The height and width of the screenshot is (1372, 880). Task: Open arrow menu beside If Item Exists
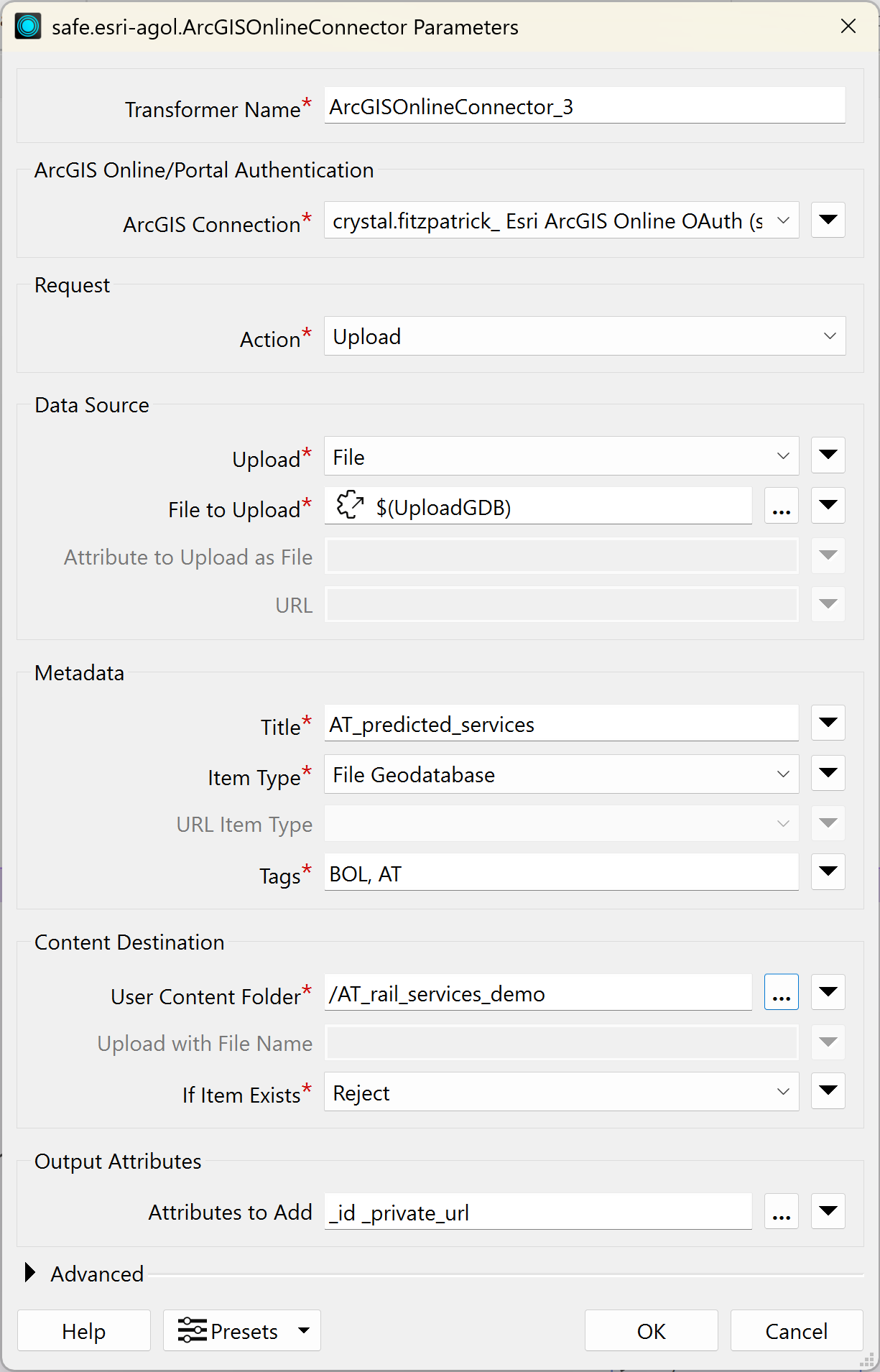(828, 1091)
